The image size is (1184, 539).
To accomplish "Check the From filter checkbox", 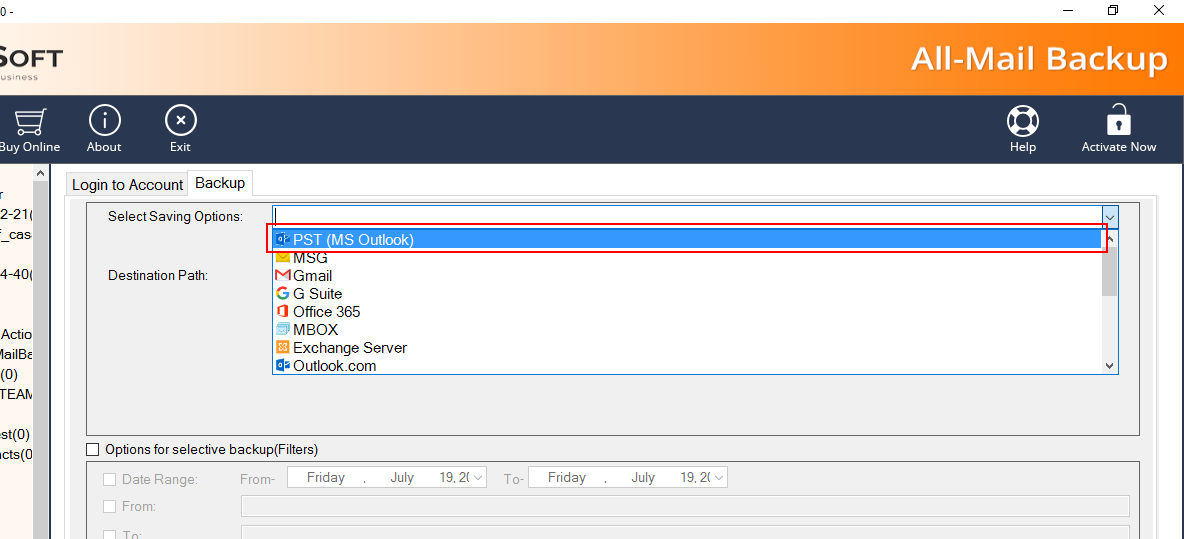I will (x=110, y=507).
